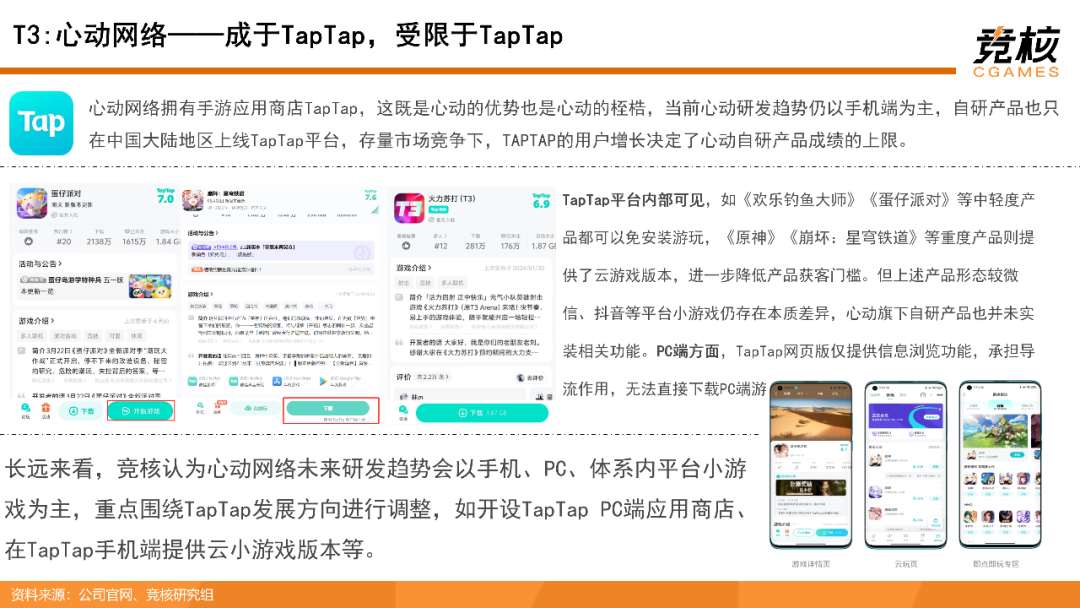Click the 281万 downloads figure

pos(475,246)
